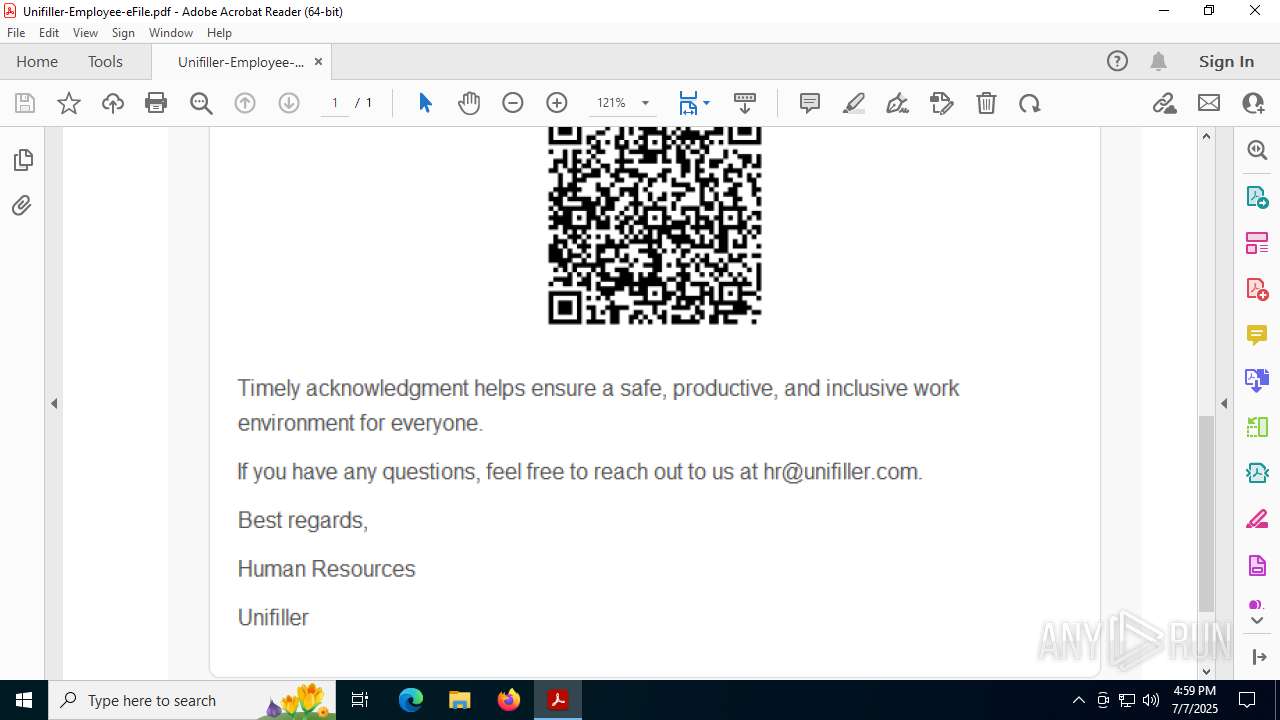
Task: Click the hr@unifiller.com email address
Action: pos(842,472)
